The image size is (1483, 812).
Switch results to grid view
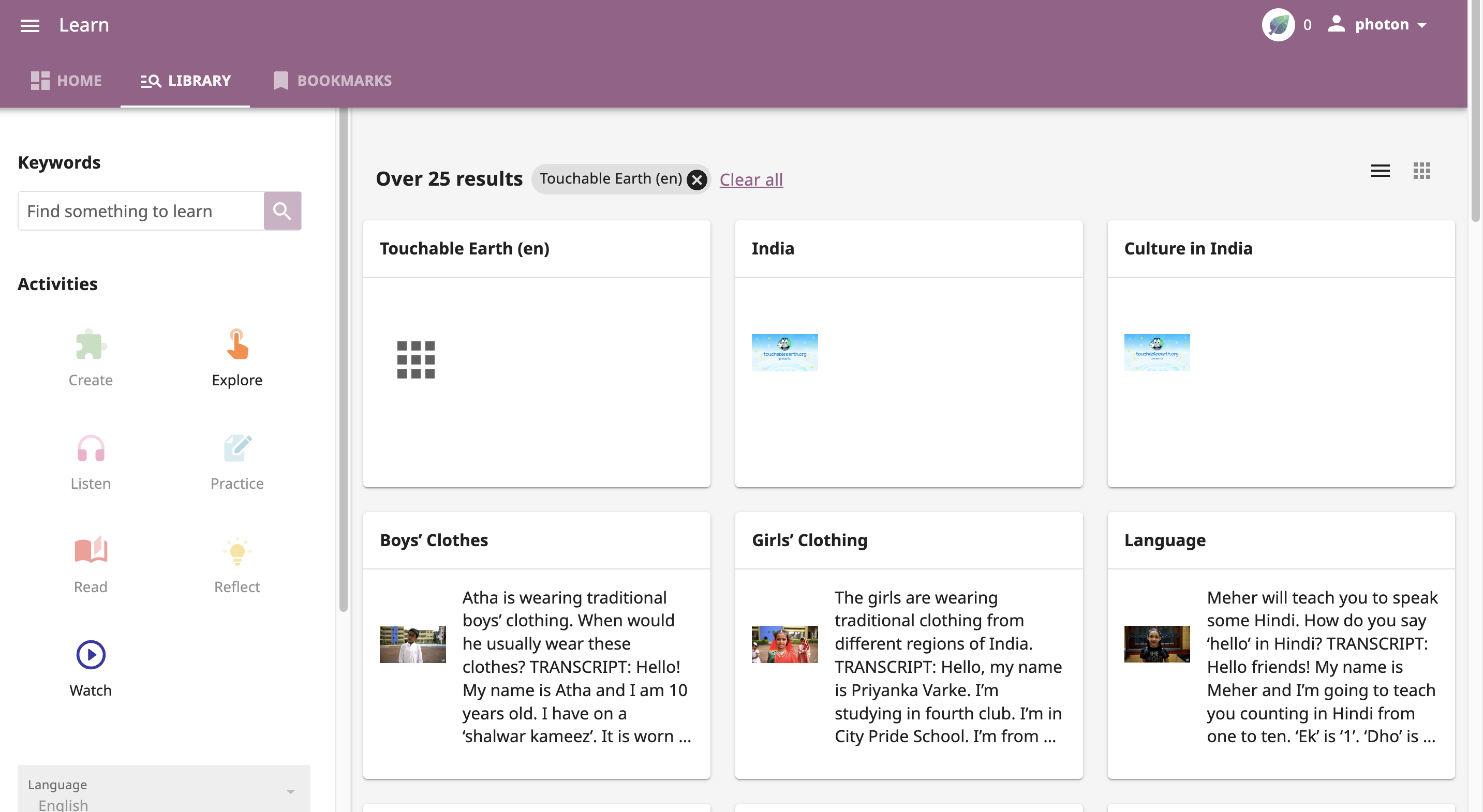click(1422, 171)
